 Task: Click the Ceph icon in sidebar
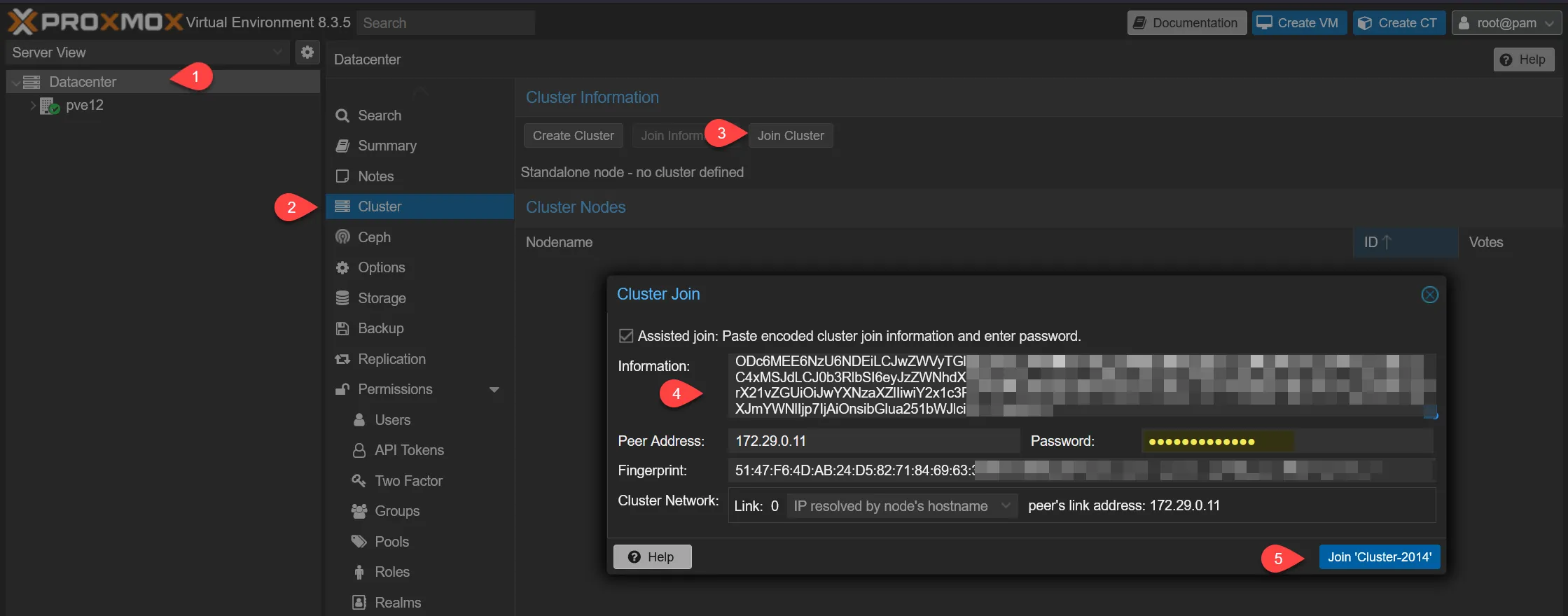342,237
